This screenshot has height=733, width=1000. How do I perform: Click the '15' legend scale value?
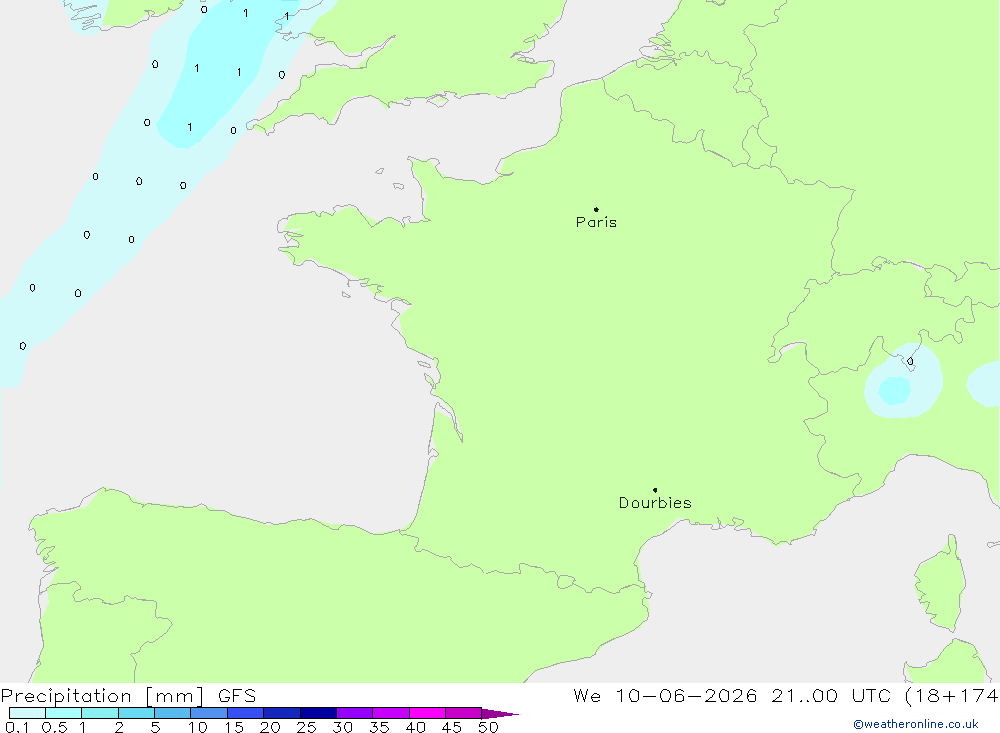[234, 727]
